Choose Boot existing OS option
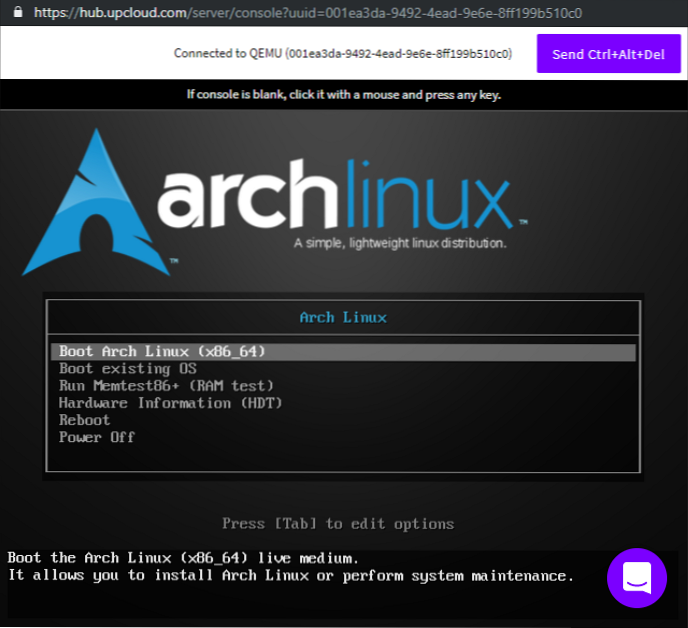Image resolution: width=688 pixels, height=628 pixels. tap(127, 369)
